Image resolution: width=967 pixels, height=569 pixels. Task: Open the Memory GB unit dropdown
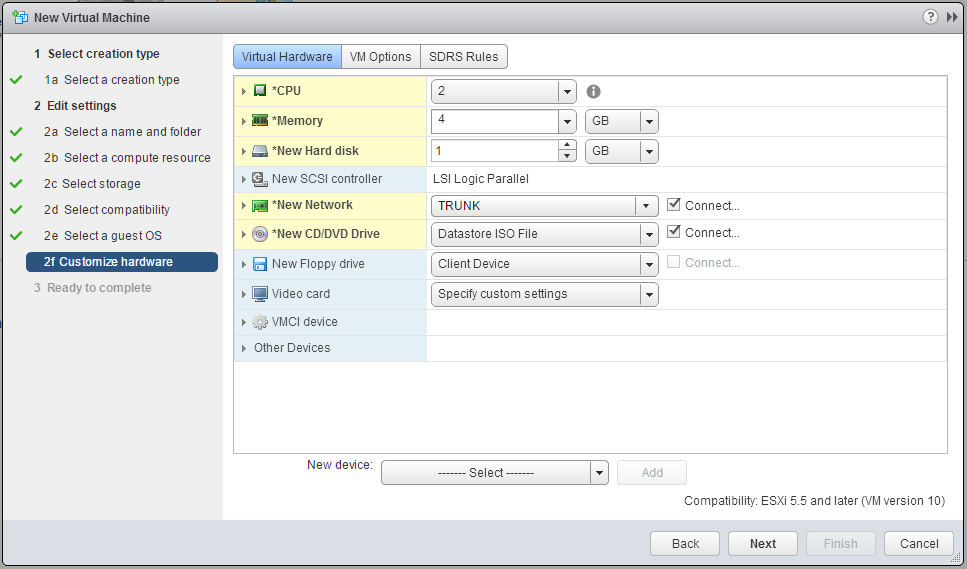649,121
